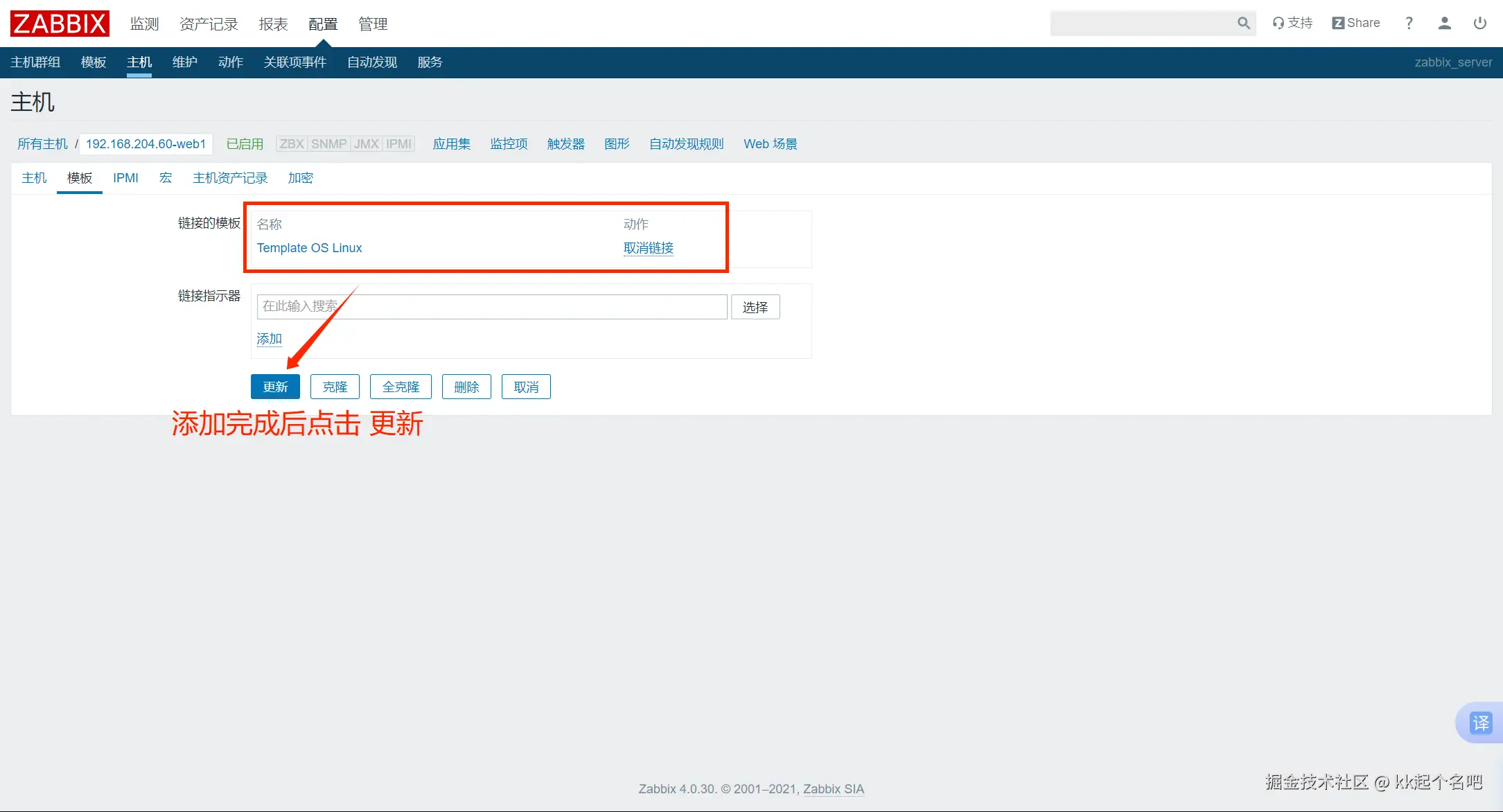
Task: Click the help question mark icon
Action: (1409, 23)
